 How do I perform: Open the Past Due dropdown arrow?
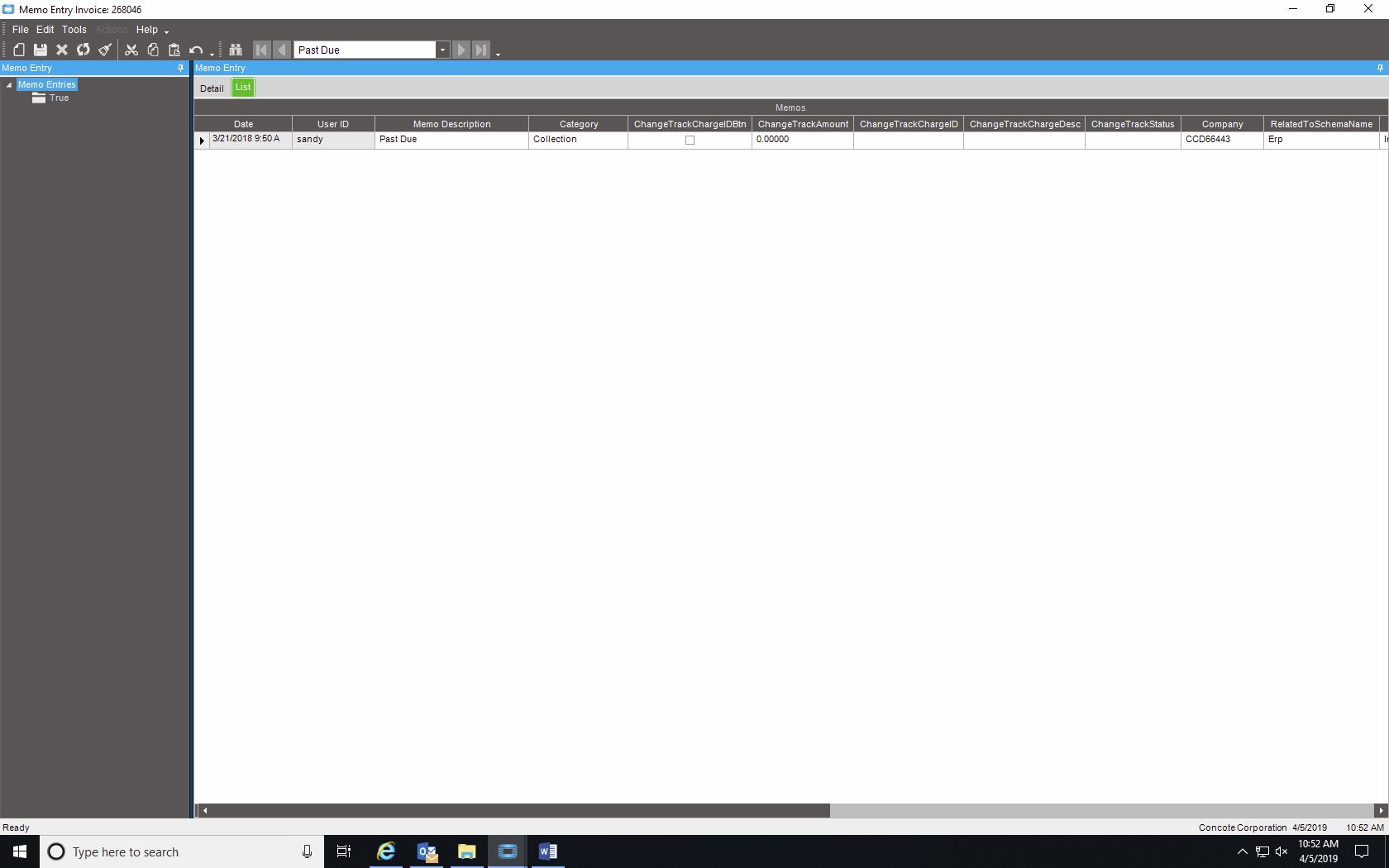coord(442,50)
